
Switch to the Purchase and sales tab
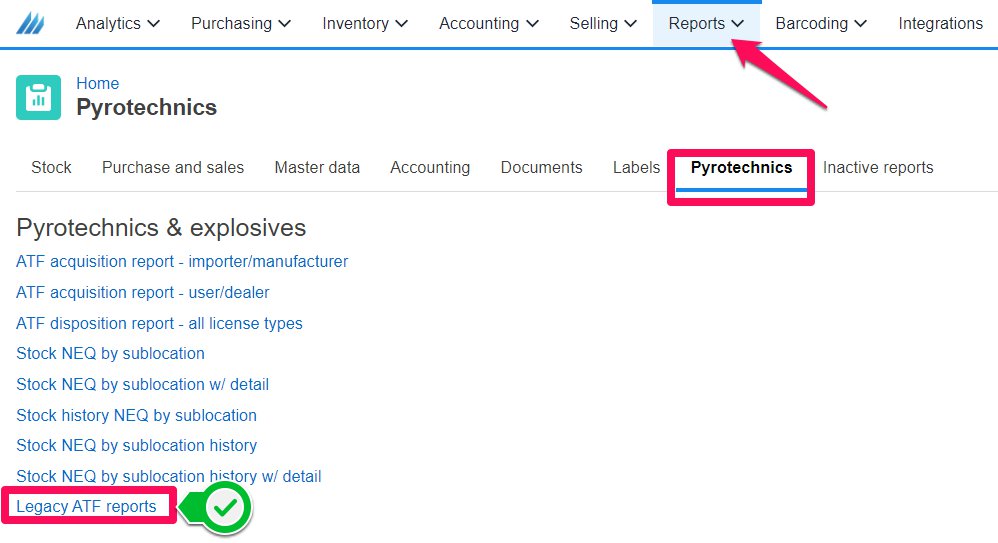[173, 167]
